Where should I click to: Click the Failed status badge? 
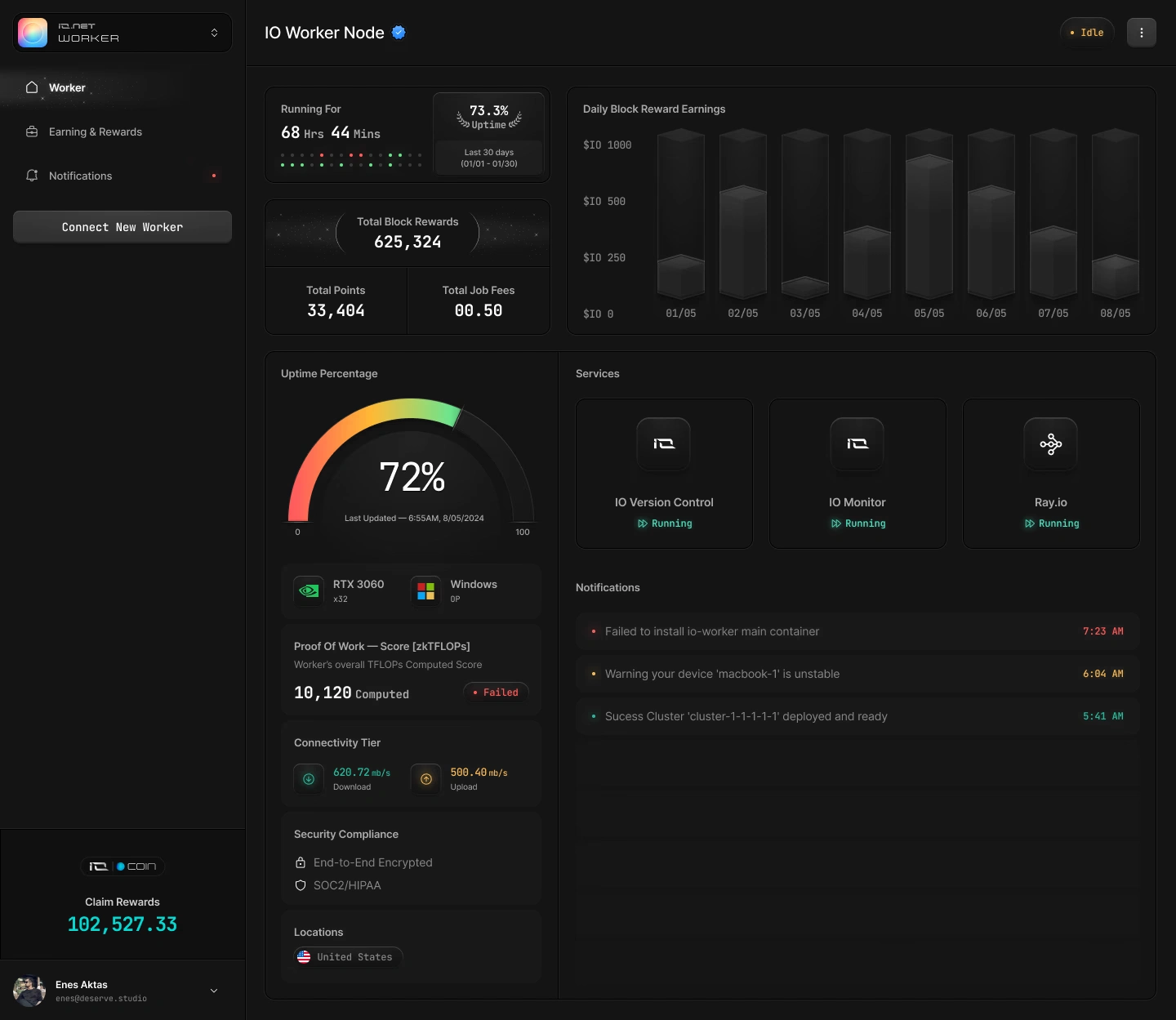(x=496, y=693)
